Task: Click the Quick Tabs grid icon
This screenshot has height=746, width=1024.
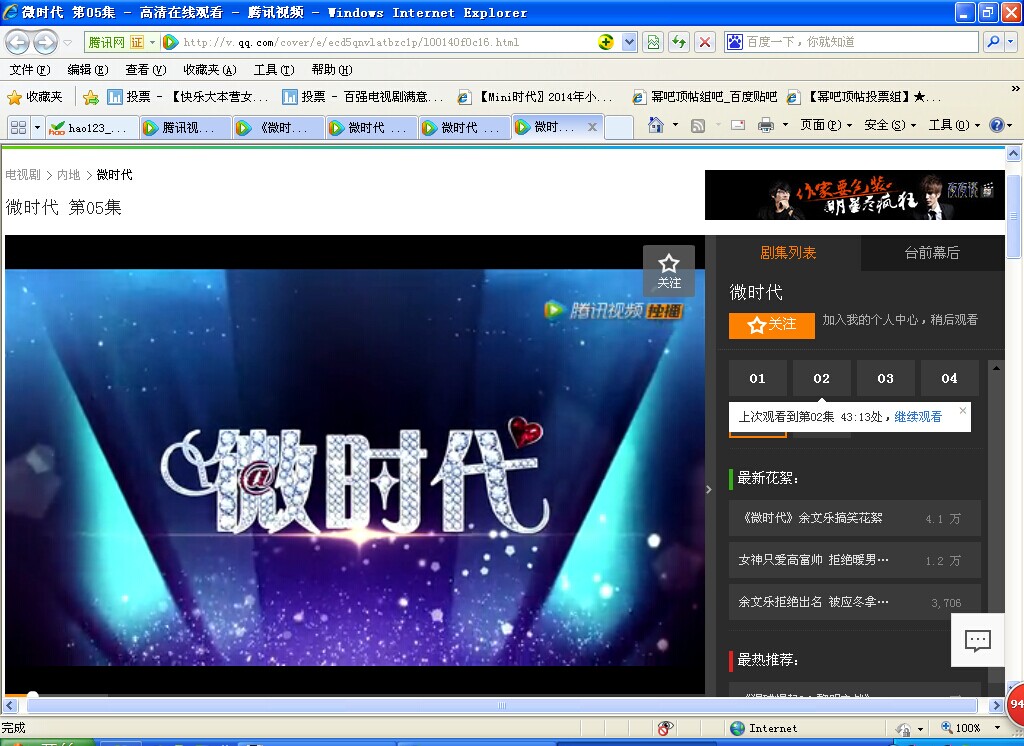Action: 18,127
